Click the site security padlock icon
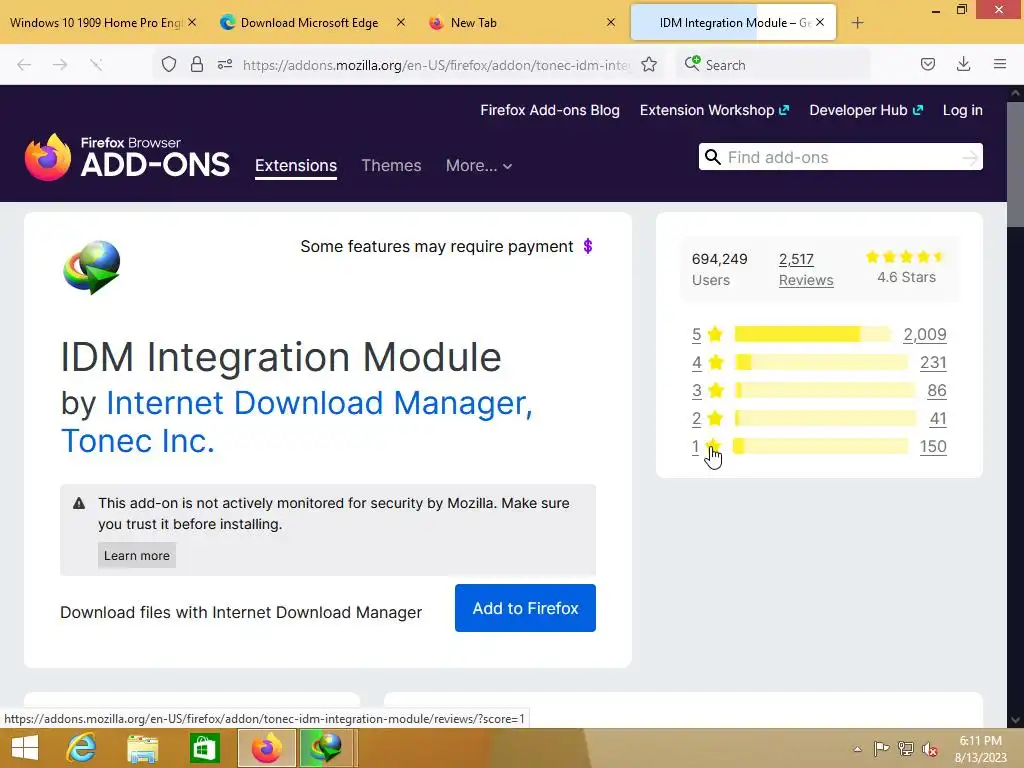 point(197,65)
